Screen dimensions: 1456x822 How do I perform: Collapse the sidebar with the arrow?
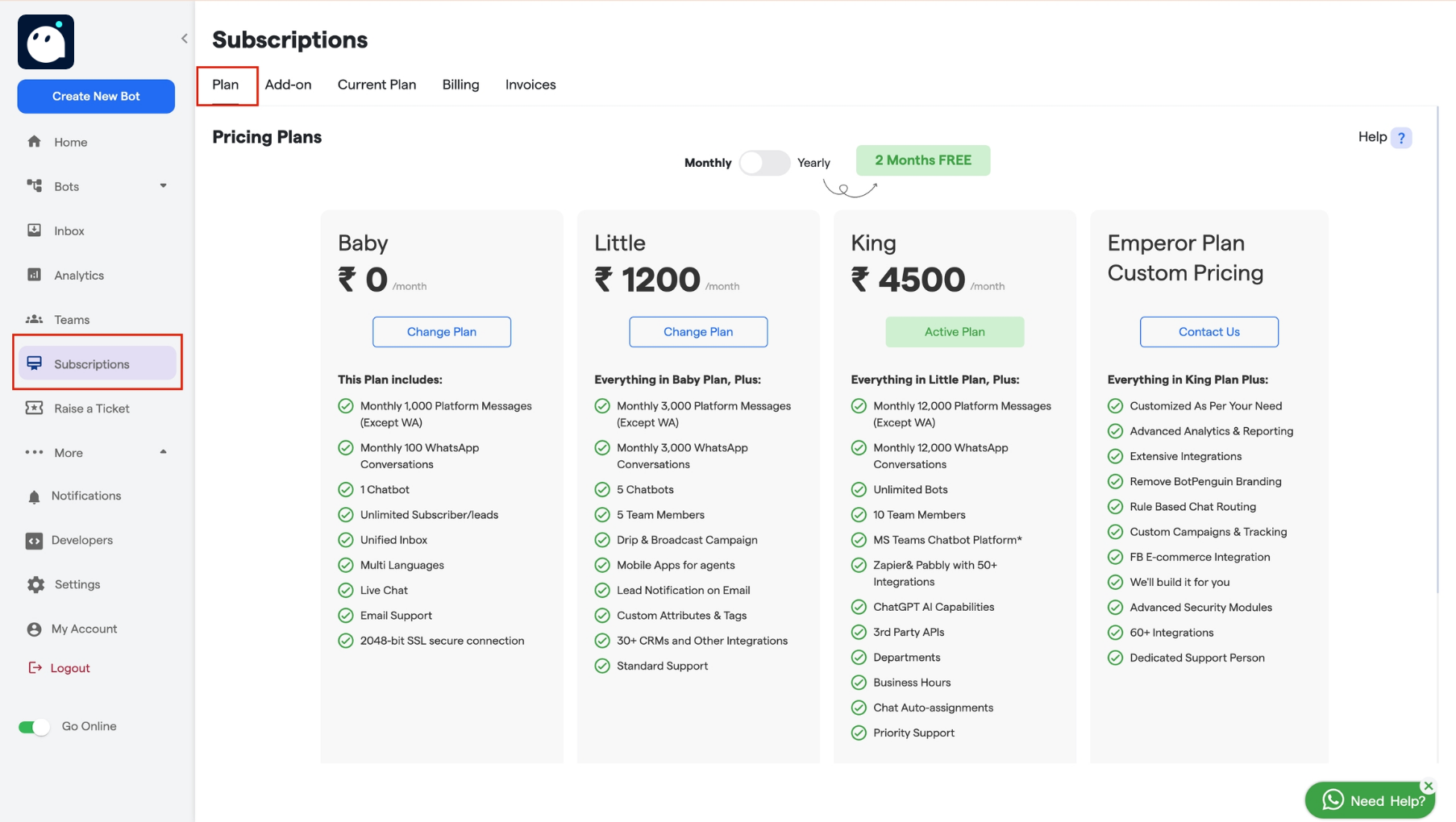point(184,38)
